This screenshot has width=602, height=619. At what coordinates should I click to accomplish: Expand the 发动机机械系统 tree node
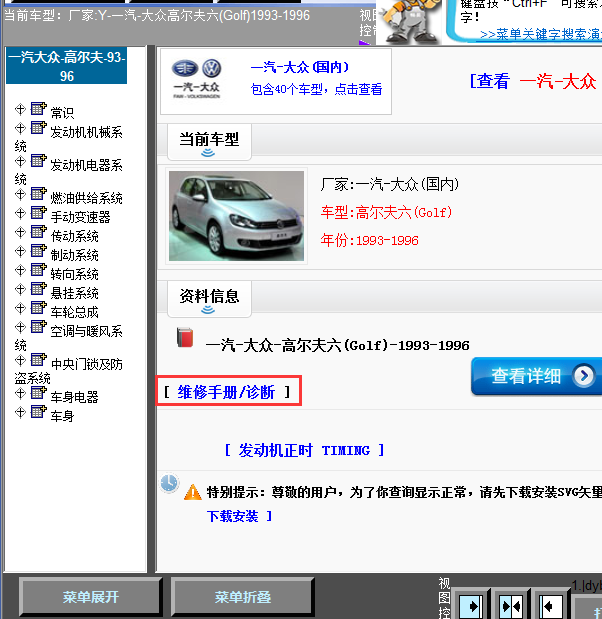20,128
